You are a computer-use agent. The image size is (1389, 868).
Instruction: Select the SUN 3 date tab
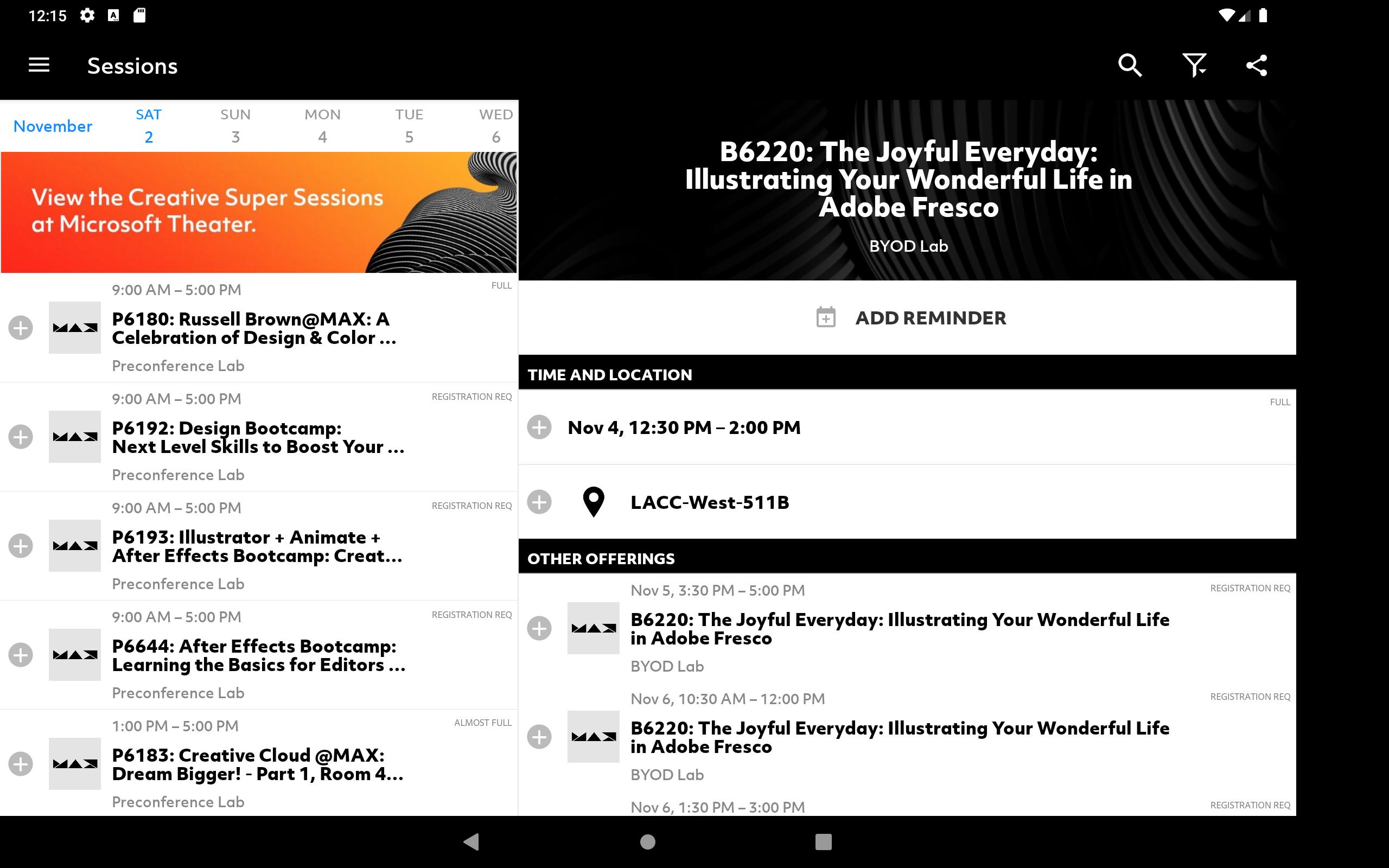235,126
